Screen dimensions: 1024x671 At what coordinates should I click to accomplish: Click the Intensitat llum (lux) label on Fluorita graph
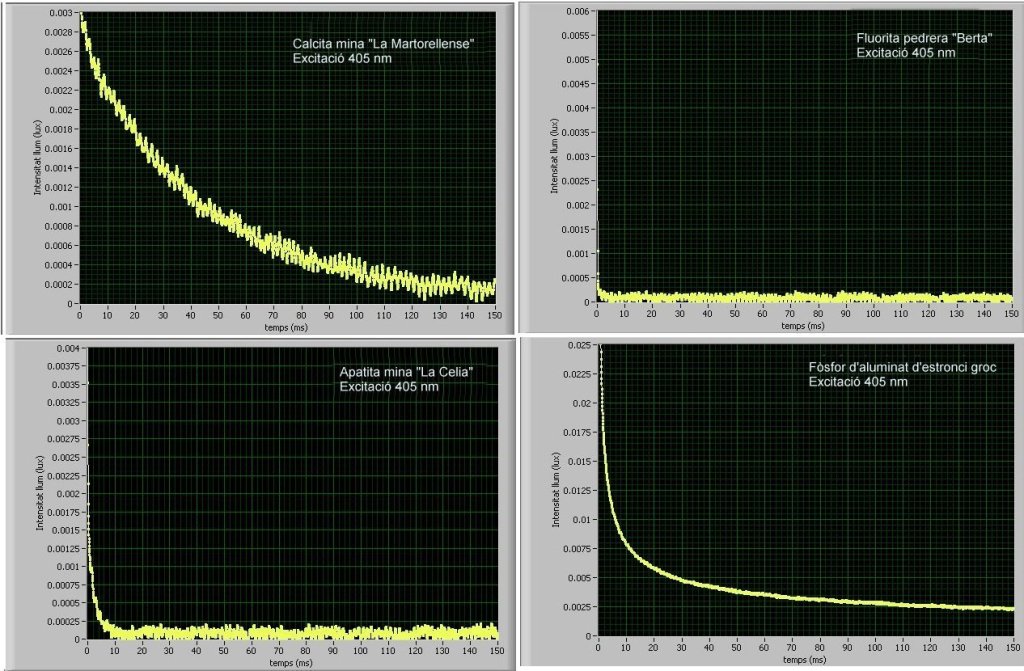click(554, 156)
